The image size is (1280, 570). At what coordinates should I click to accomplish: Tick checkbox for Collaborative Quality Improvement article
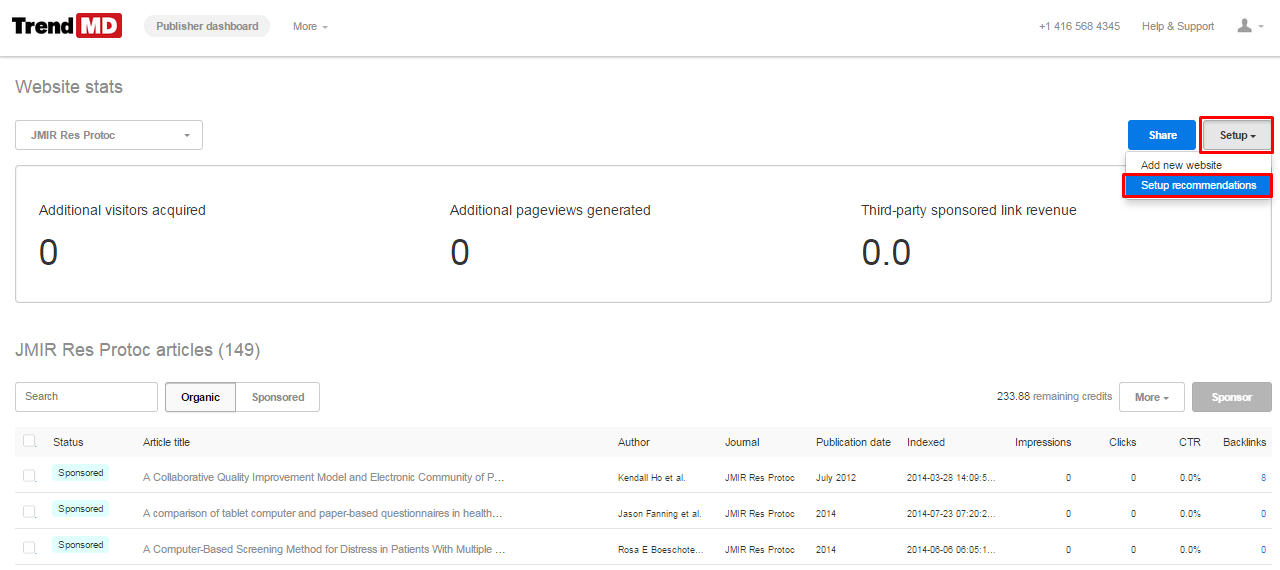click(29, 476)
